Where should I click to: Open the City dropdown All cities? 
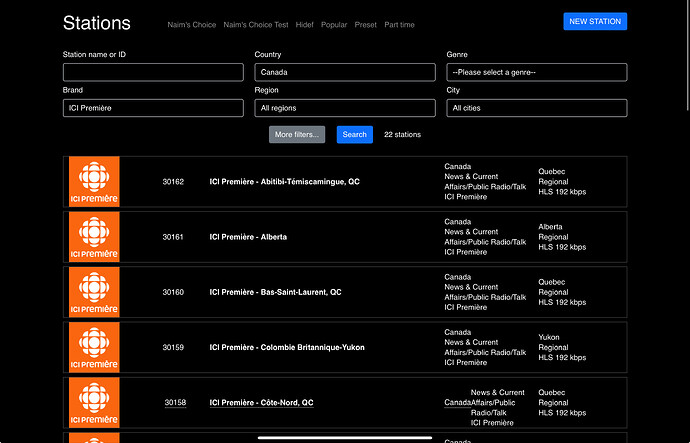click(537, 108)
